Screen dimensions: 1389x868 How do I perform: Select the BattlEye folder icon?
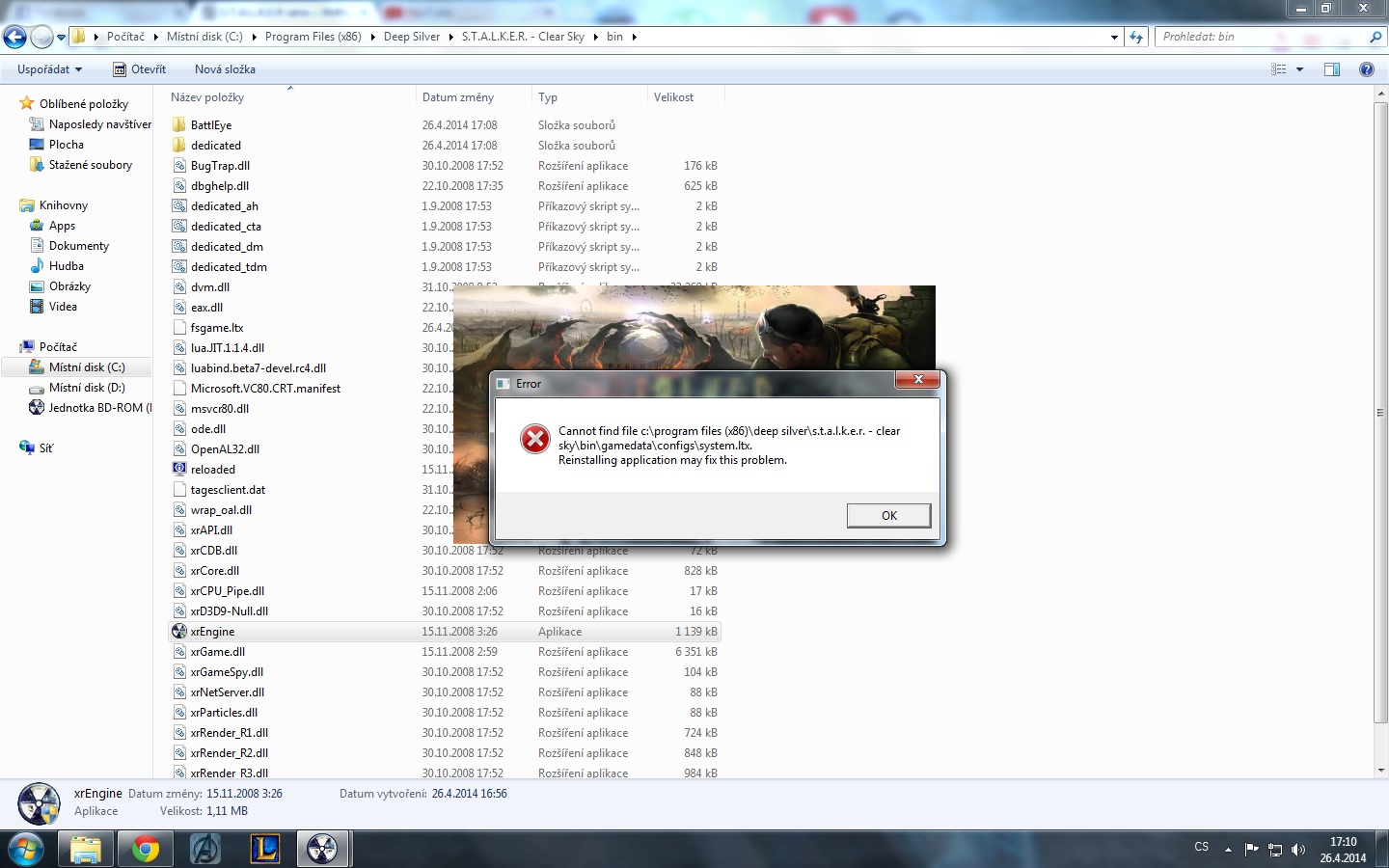(x=178, y=125)
